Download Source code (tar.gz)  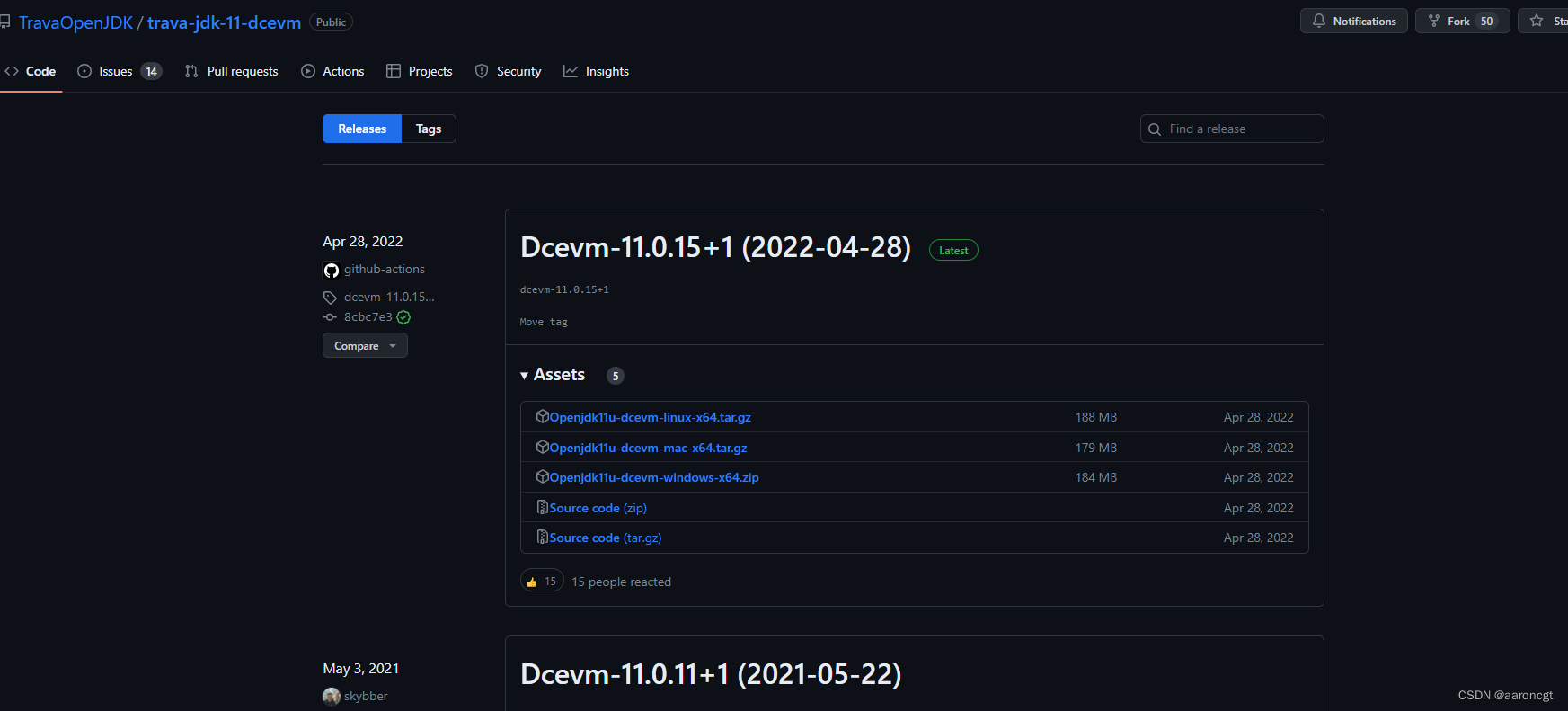[x=606, y=538]
